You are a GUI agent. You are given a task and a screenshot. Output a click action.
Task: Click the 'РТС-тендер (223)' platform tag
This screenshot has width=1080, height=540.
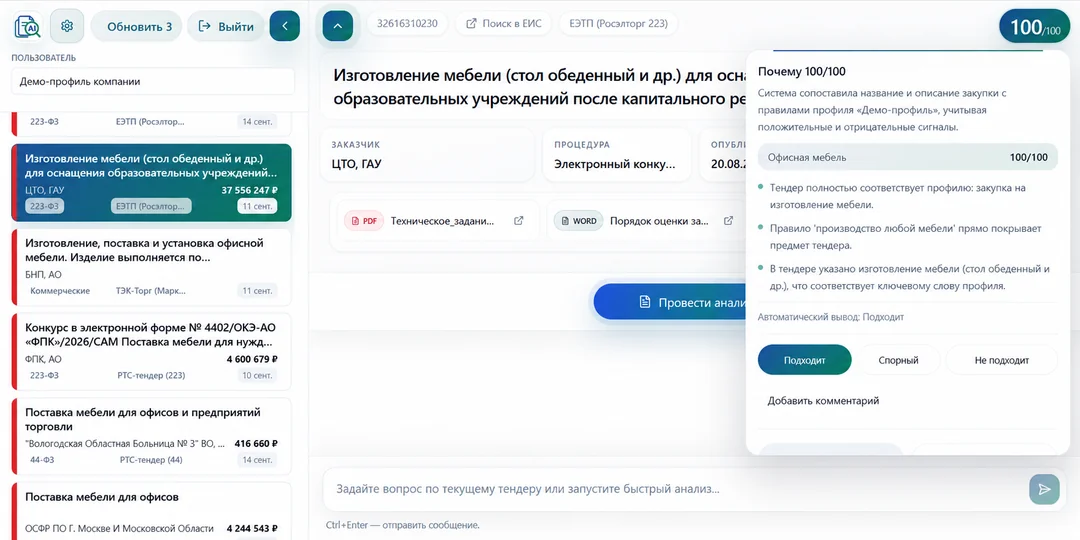point(152,375)
